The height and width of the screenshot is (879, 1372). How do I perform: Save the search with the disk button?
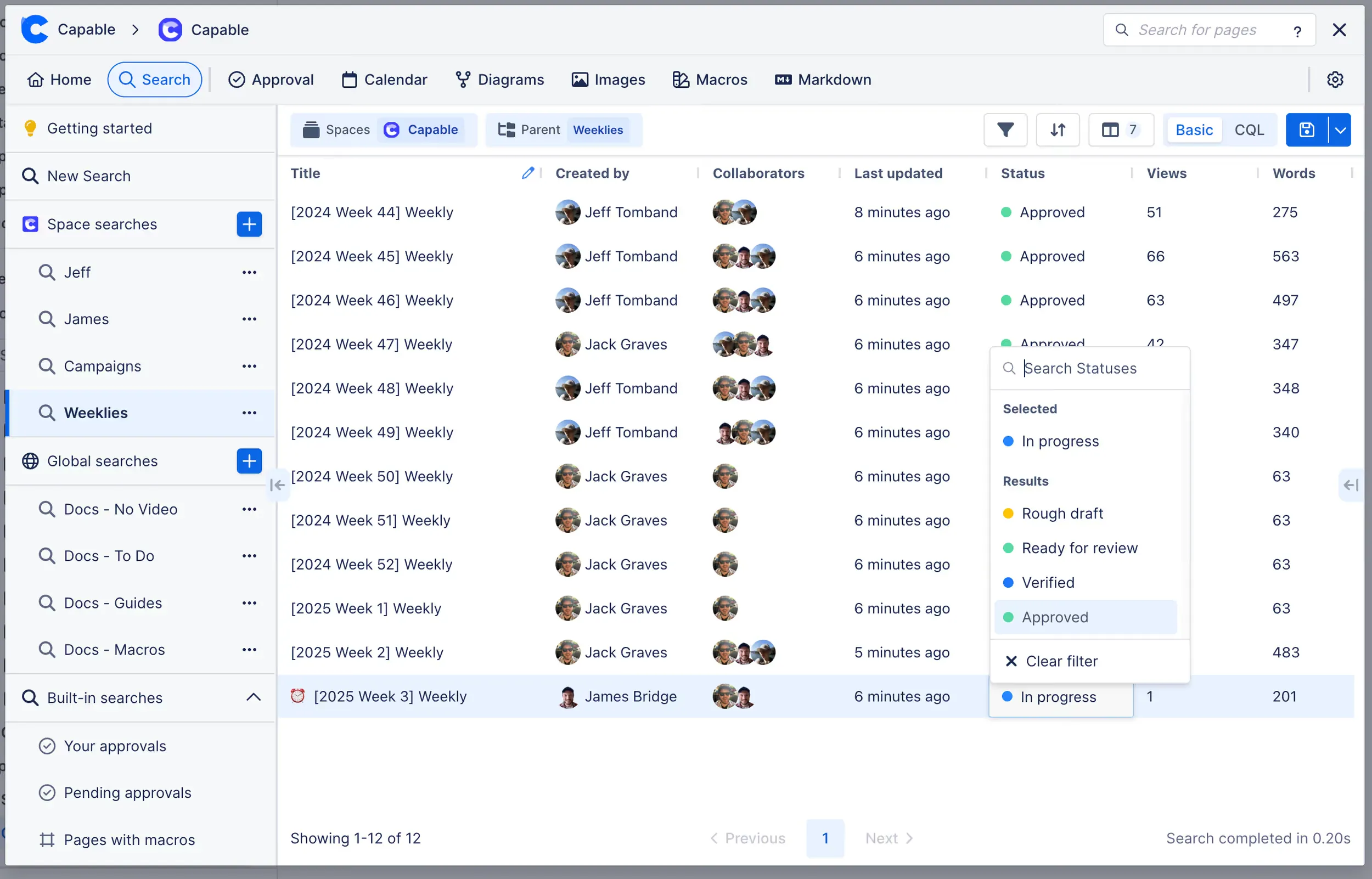point(1306,130)
